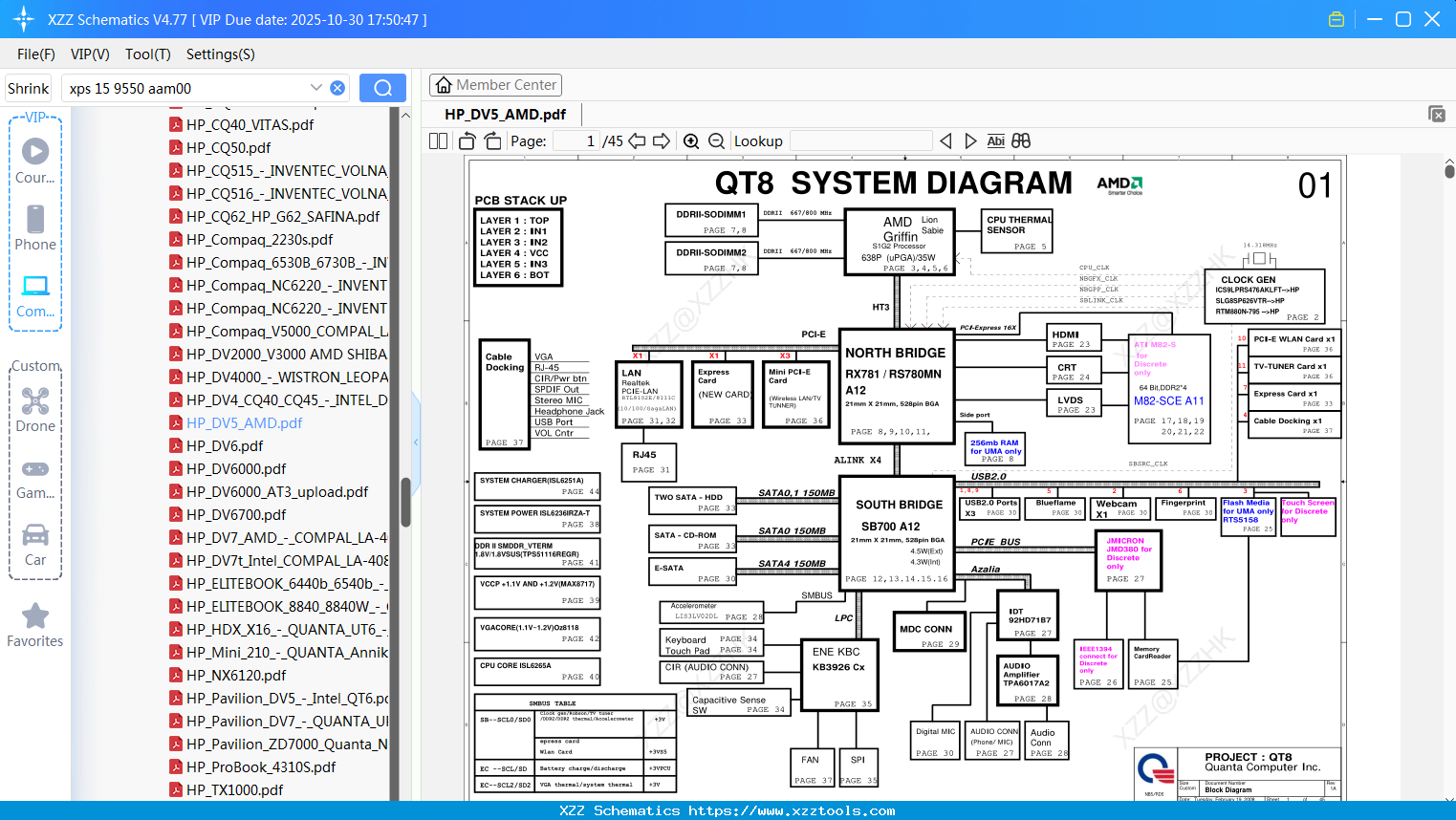
Task: Open HP_CQ62_HP_G62_SAFINA.pdf
Action: pyautogui.click(x=283, y=216)
